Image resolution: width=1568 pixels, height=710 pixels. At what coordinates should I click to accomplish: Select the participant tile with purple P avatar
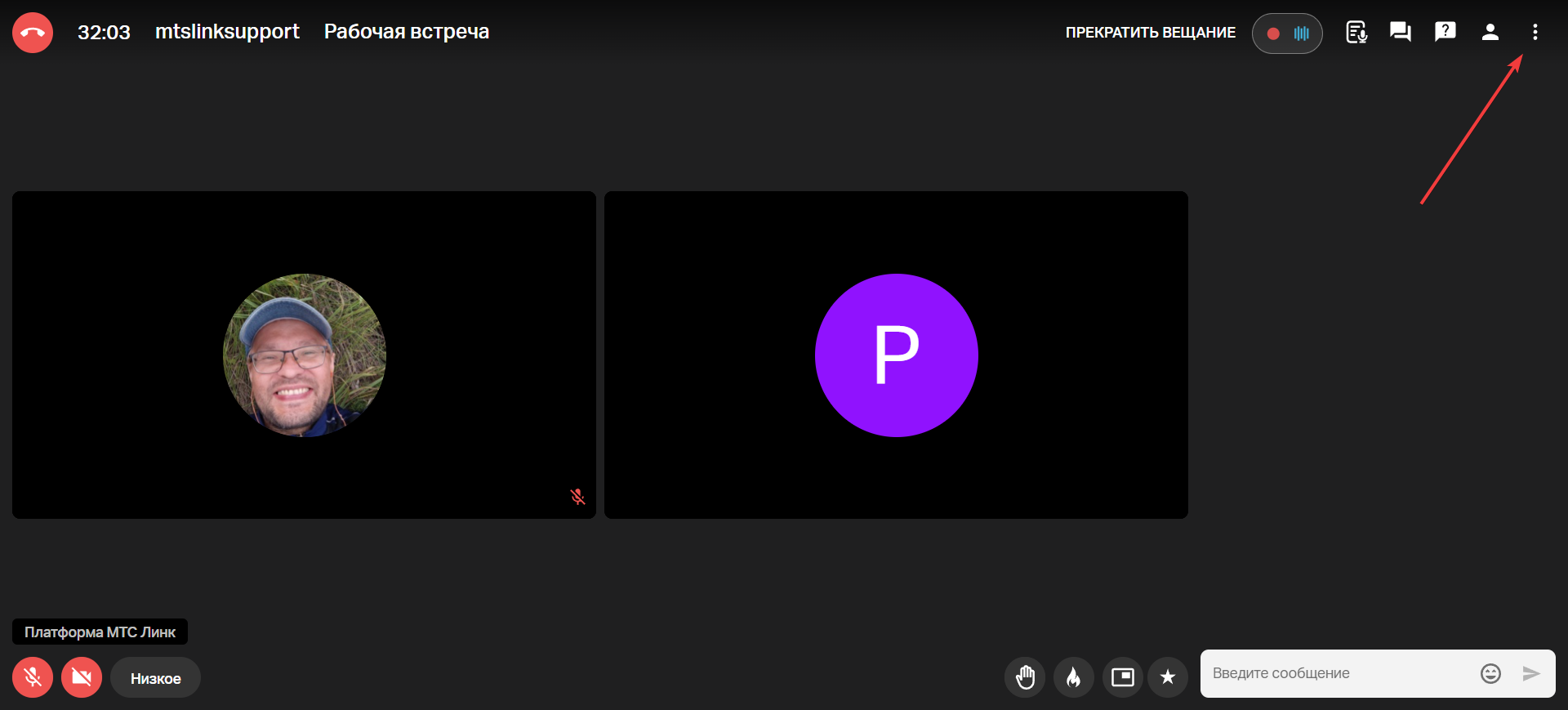pyautogui.click(x=896, y=355)
